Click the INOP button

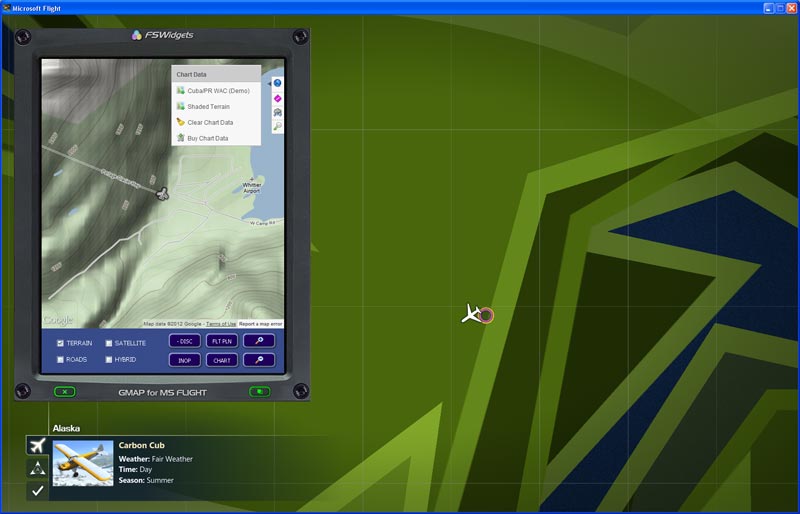[x=185, y=360]
